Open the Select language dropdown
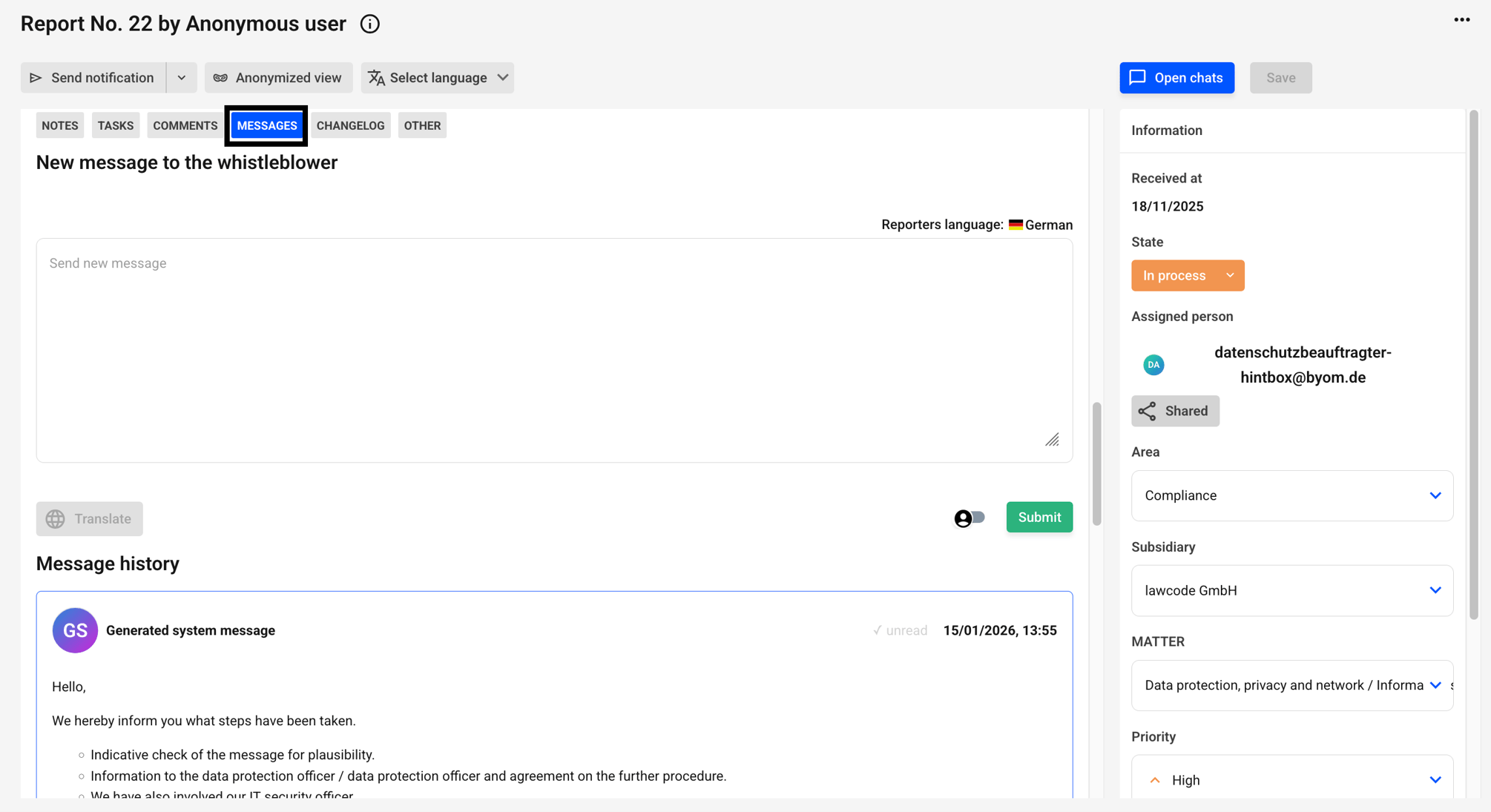The height and width of the screenshot is (812, 1491). pos(438,78)
